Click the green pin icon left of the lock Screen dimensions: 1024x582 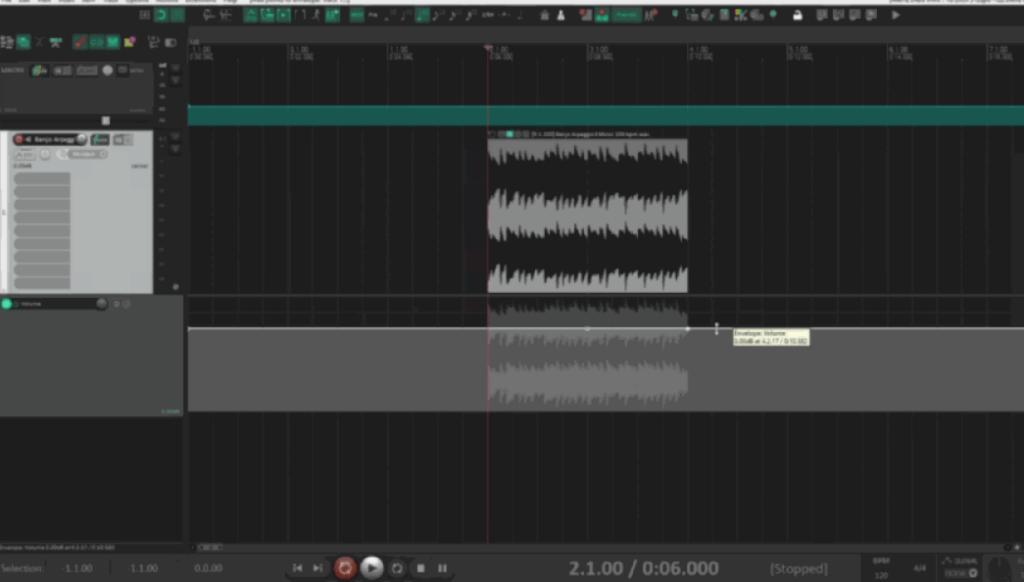tap(773, 14)
